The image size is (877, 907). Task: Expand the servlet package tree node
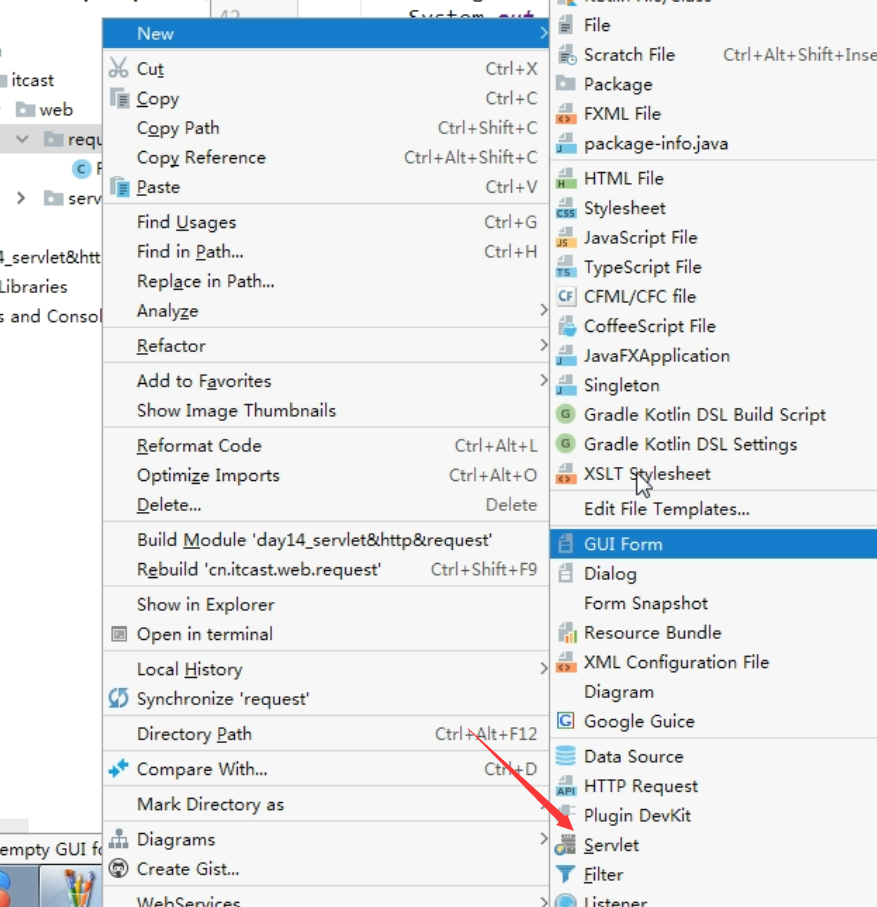[21, 198]
